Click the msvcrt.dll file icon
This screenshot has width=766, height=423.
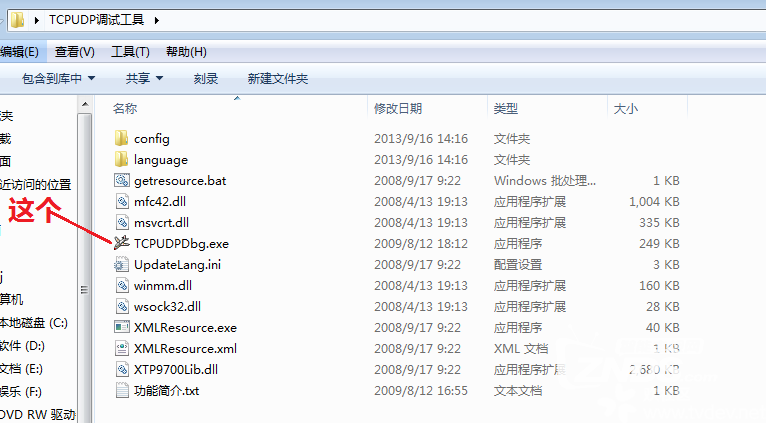tap(122, 222)
